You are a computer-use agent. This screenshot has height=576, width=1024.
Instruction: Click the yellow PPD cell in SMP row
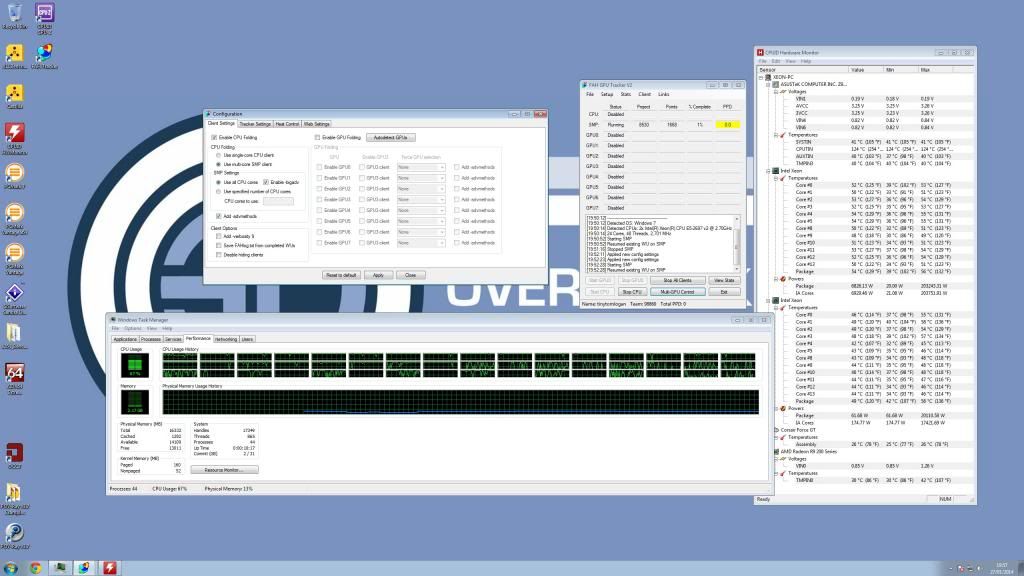(728, 125)
